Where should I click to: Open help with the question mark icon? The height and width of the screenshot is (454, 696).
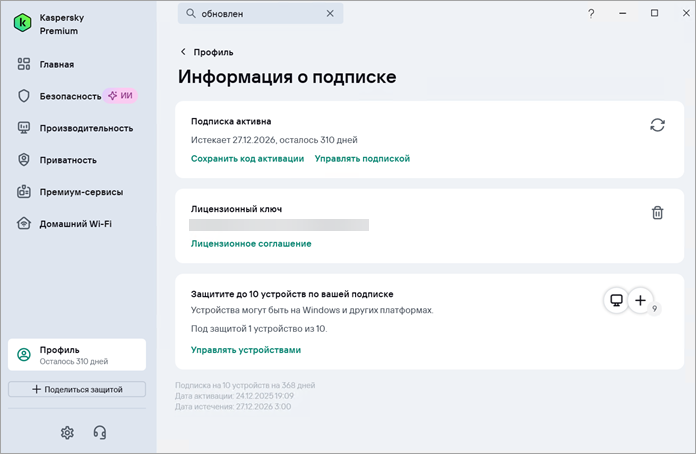coord(591,14)
